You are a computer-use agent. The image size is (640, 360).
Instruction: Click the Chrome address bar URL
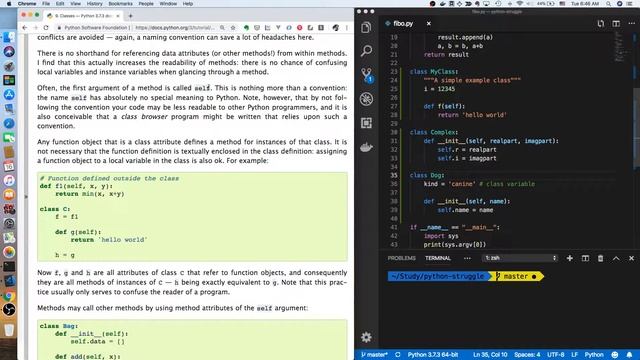coord(174,28)
